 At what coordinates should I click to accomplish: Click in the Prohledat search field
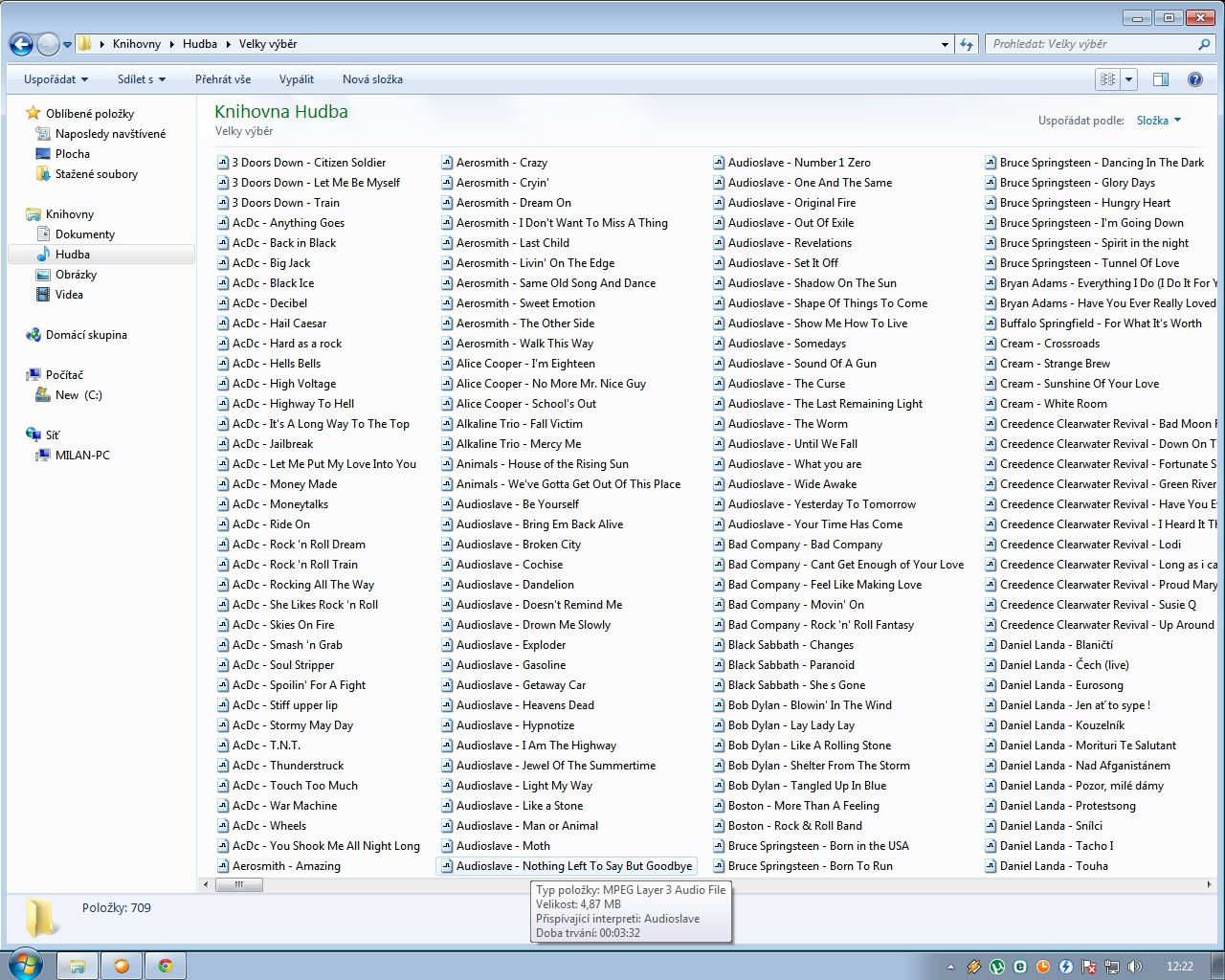tap(1091, 44)
